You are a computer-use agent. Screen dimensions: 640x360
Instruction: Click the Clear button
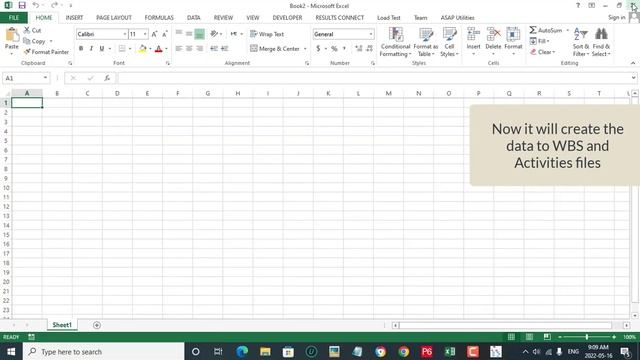[543, 52]
